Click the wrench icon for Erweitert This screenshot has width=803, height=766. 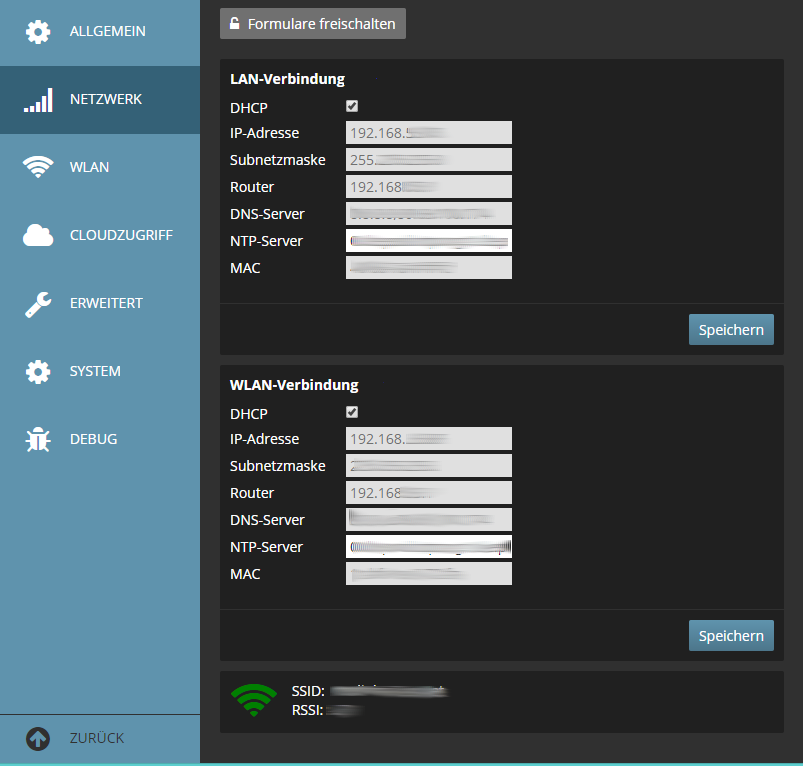pos(38,303)
